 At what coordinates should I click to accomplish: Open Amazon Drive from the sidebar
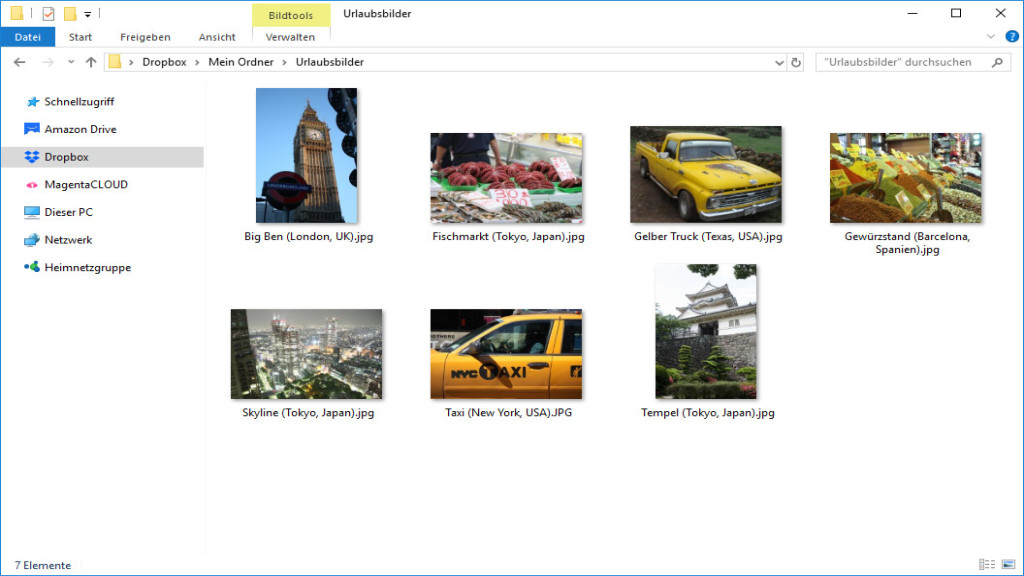point(80,128)
